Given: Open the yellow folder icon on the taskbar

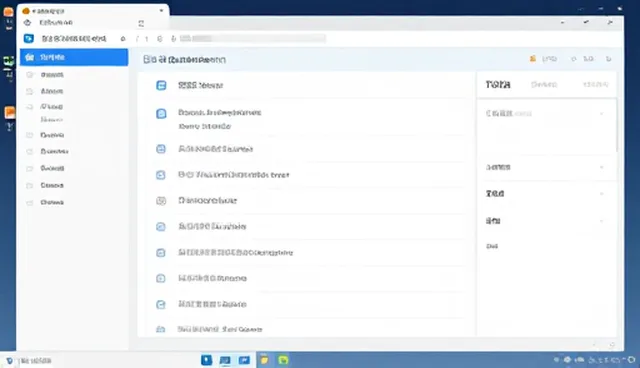Looking at the screenshot, I should 264,360.
